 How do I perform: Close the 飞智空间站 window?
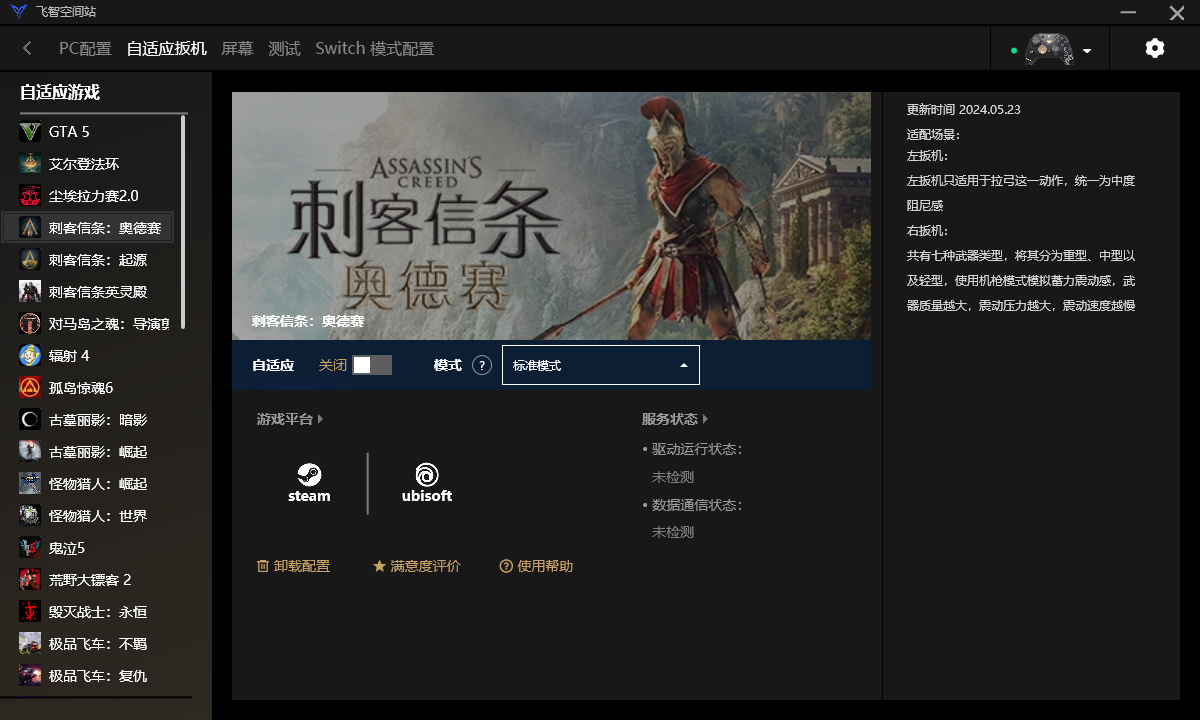1177,12
